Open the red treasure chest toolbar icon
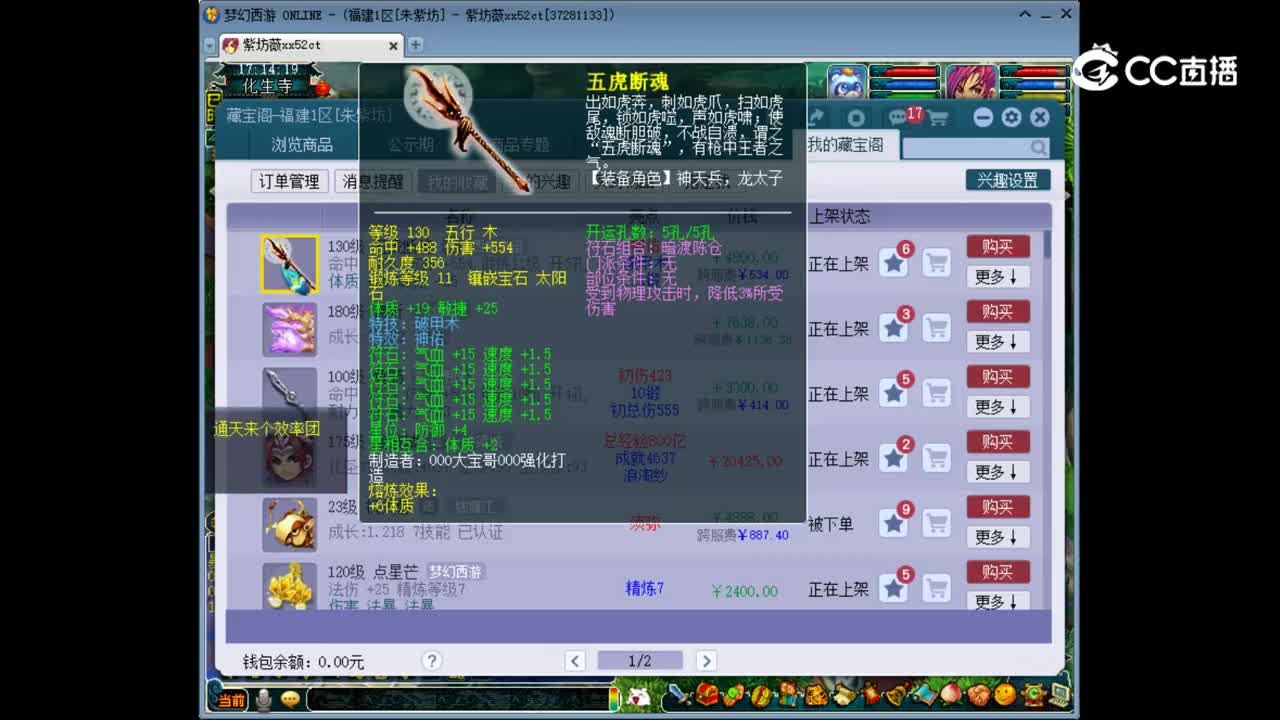The image size is (1280, 720). (x=708, y=694)
